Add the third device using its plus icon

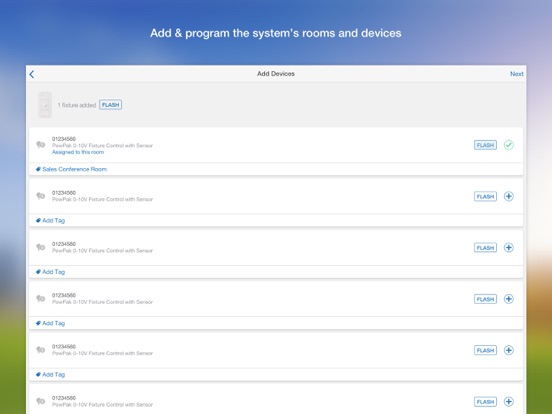click(x=508, y=248)
